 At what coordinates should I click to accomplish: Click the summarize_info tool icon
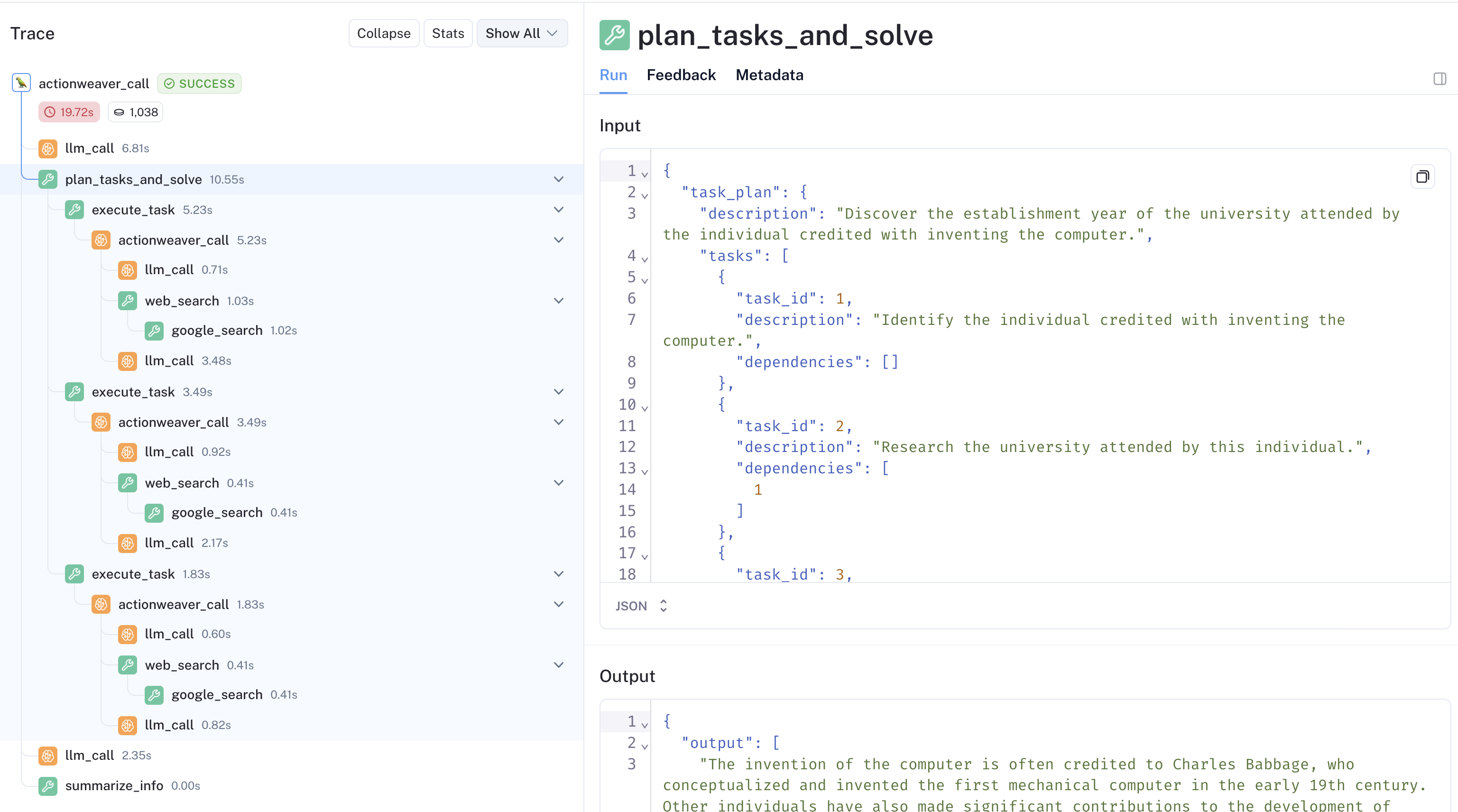tap(47, 786)
